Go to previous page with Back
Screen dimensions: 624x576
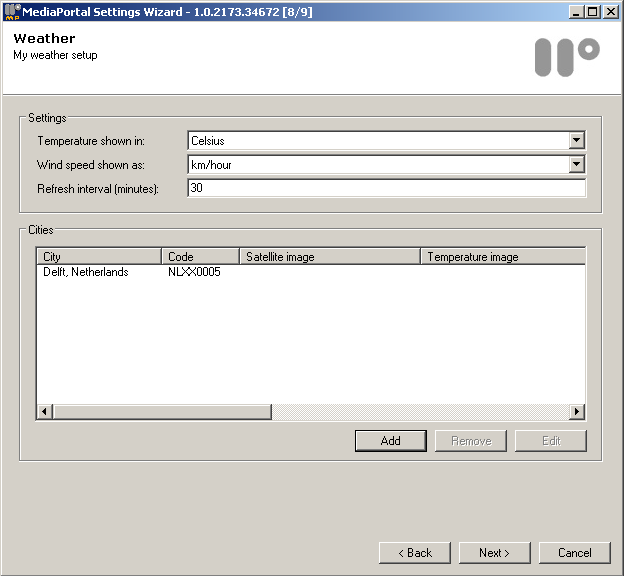point(415,553)
